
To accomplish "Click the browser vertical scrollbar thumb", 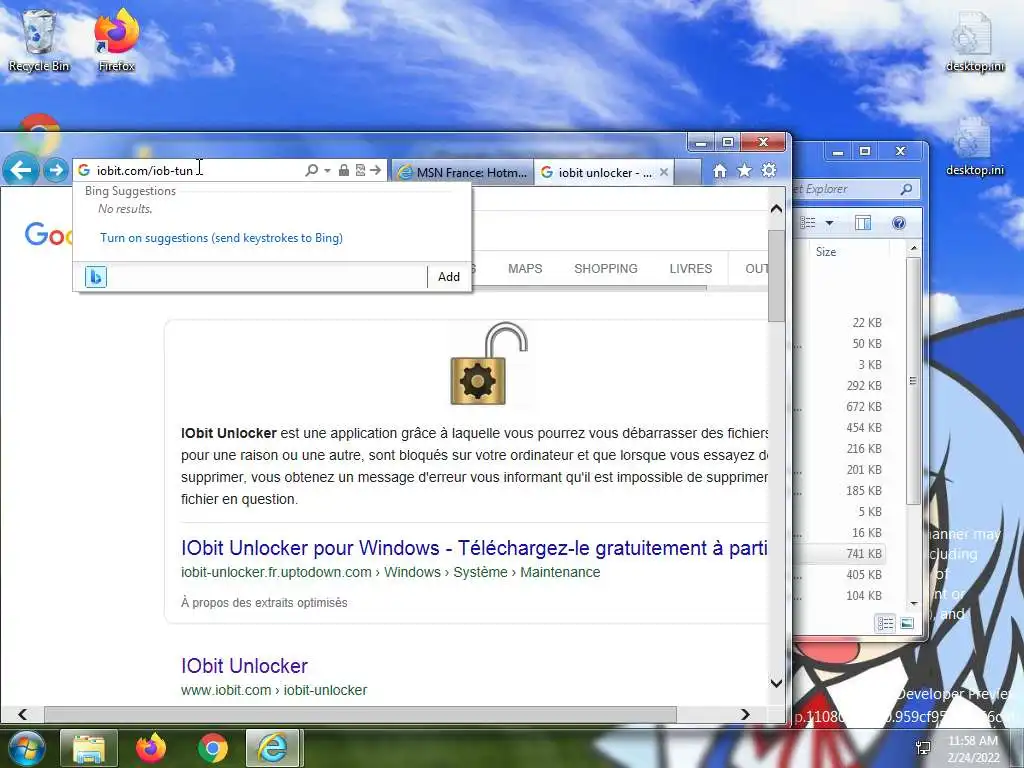I will [776, 275].
